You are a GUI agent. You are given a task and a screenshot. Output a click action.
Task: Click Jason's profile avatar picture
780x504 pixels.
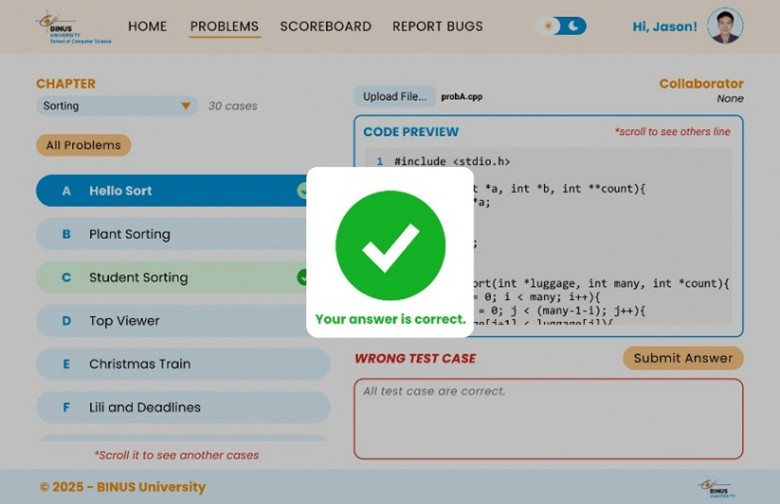(724, 26)
